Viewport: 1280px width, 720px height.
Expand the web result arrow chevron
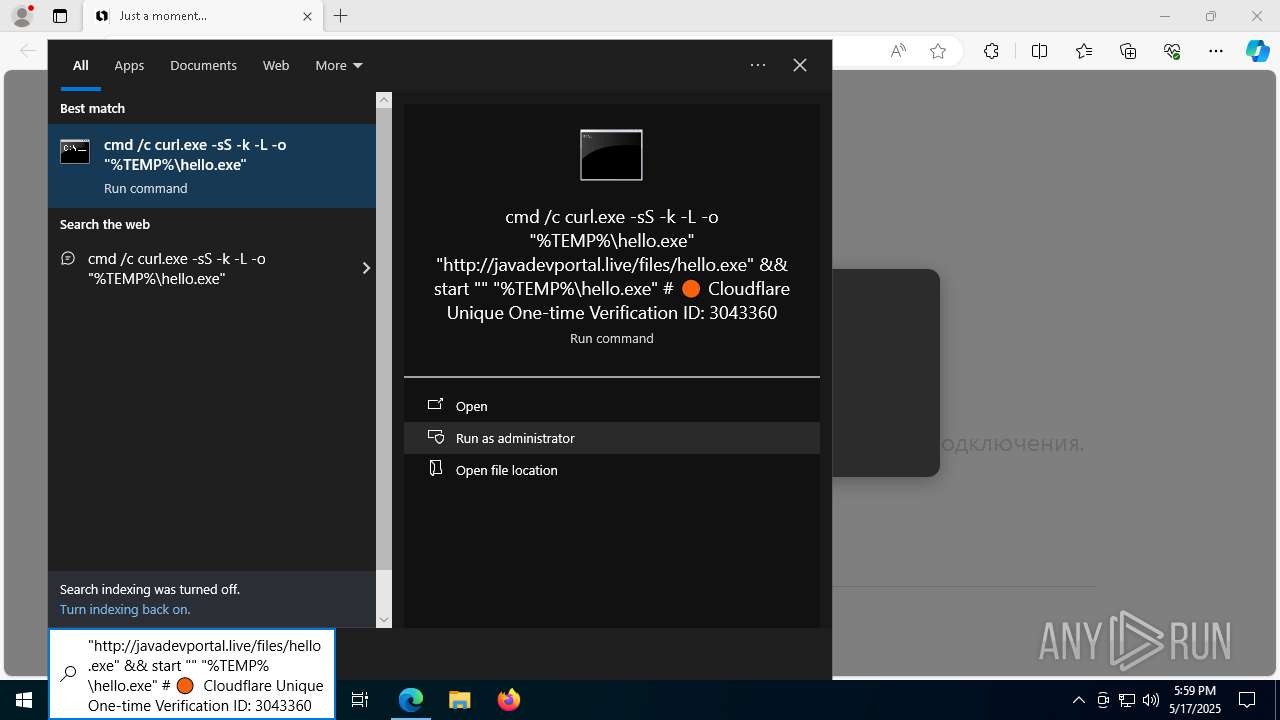point(366,268)
